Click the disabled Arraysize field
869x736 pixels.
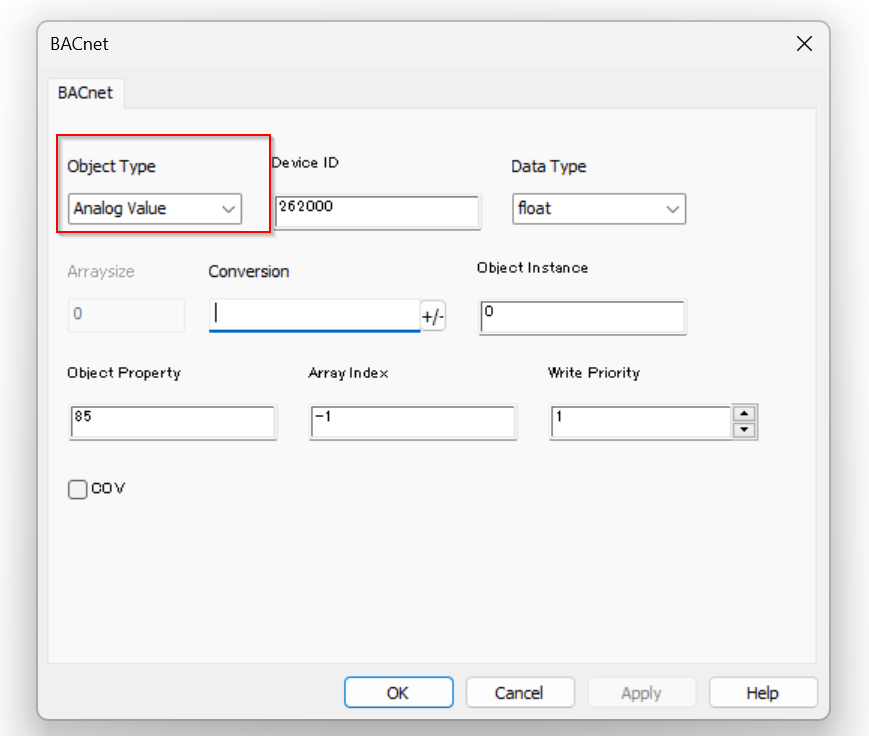click(x=126, y=315)
